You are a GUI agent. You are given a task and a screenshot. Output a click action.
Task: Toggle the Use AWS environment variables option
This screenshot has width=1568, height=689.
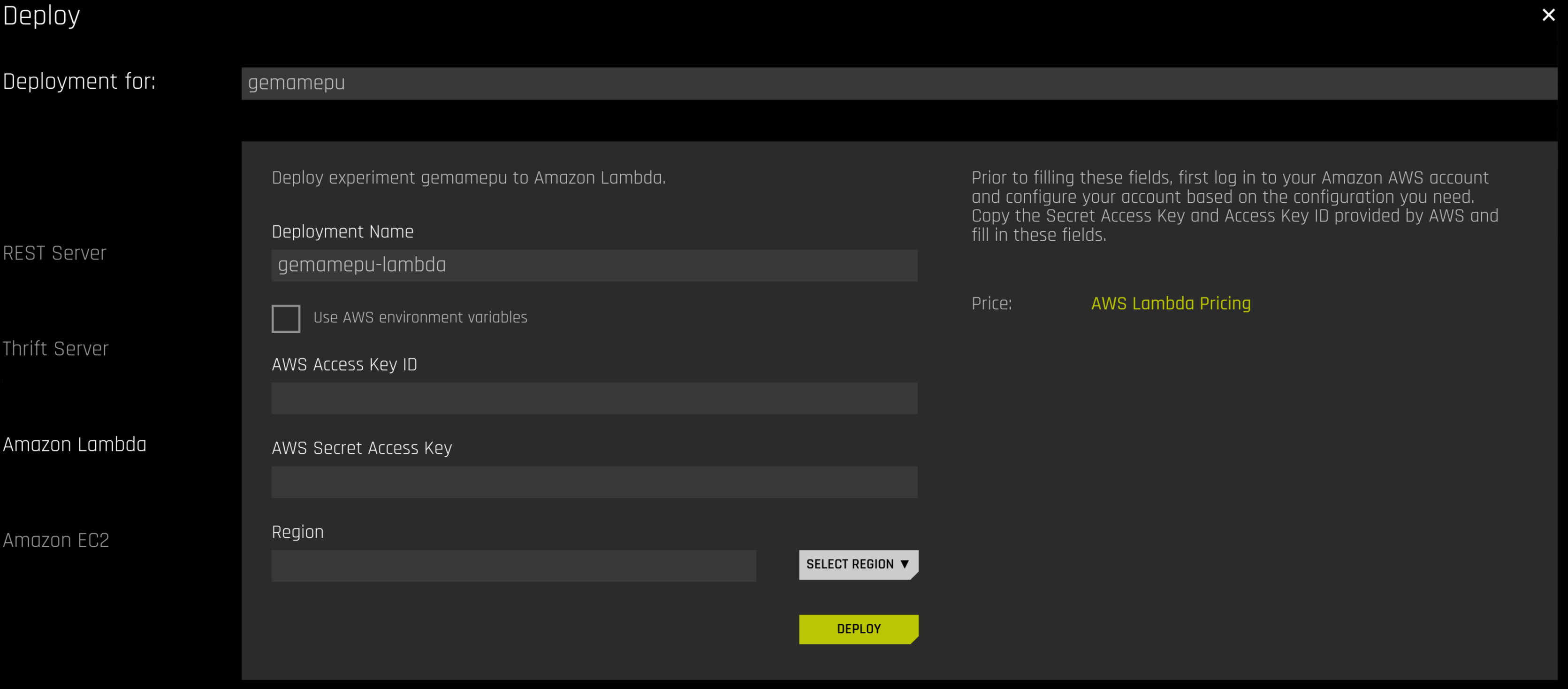click(x=286, y=318)
